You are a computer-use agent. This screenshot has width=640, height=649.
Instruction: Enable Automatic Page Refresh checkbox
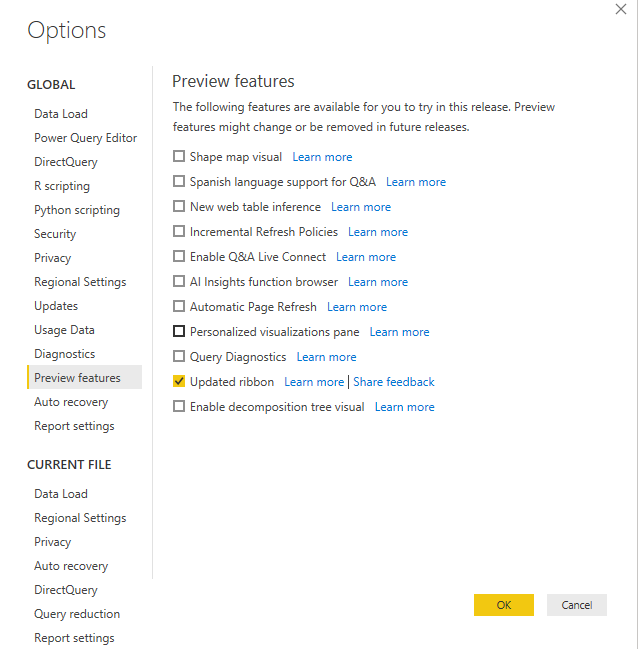(179, 307)
